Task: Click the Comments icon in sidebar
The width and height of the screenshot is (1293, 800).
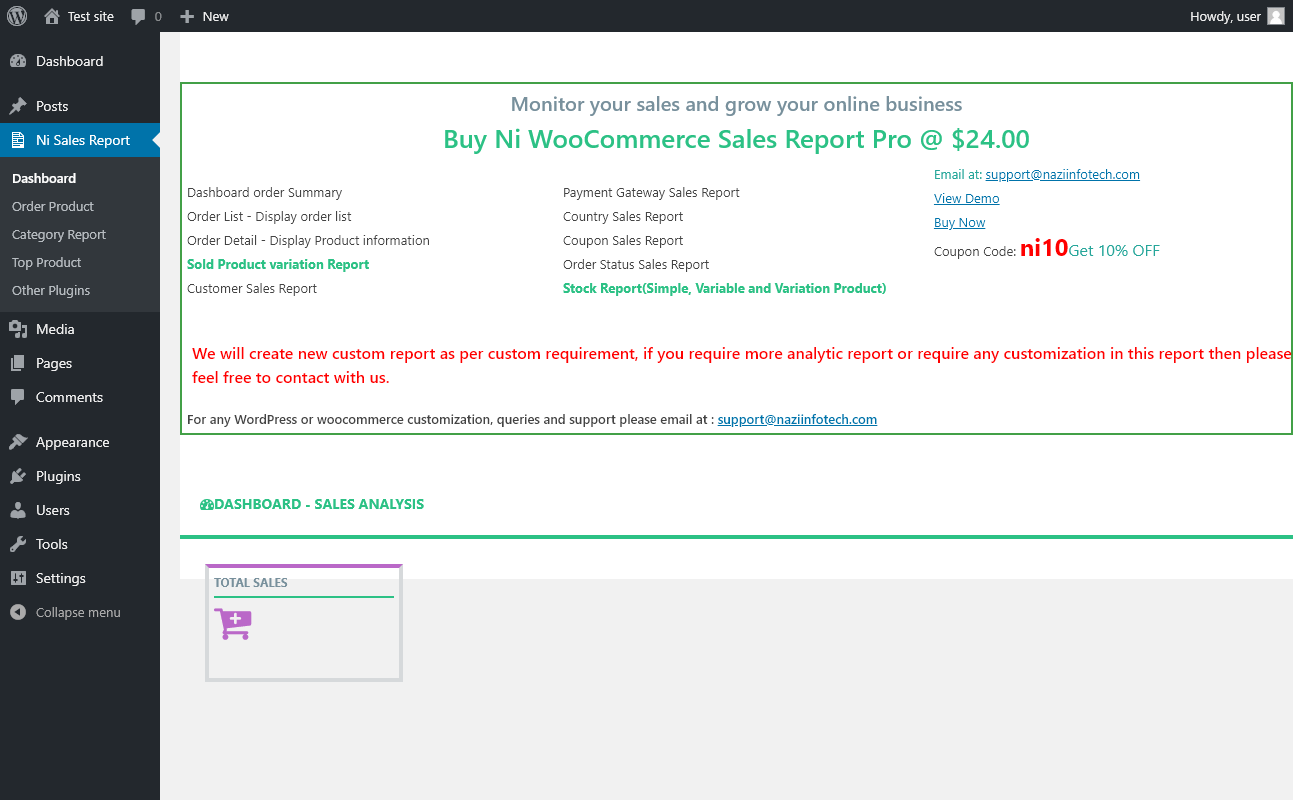Action: point(18,397)
